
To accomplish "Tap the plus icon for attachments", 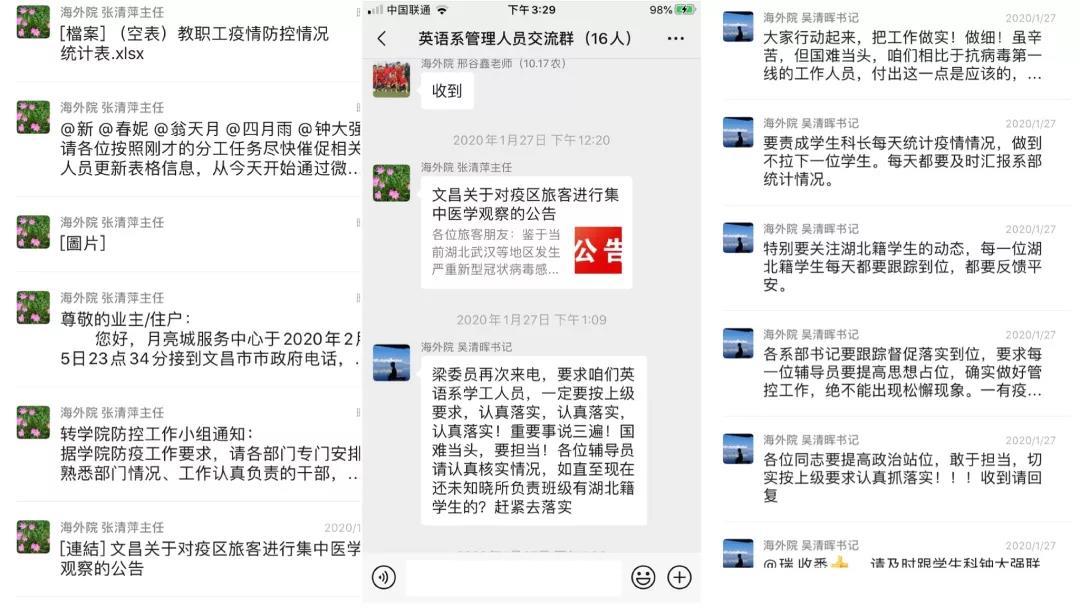I will click(679, 577).
